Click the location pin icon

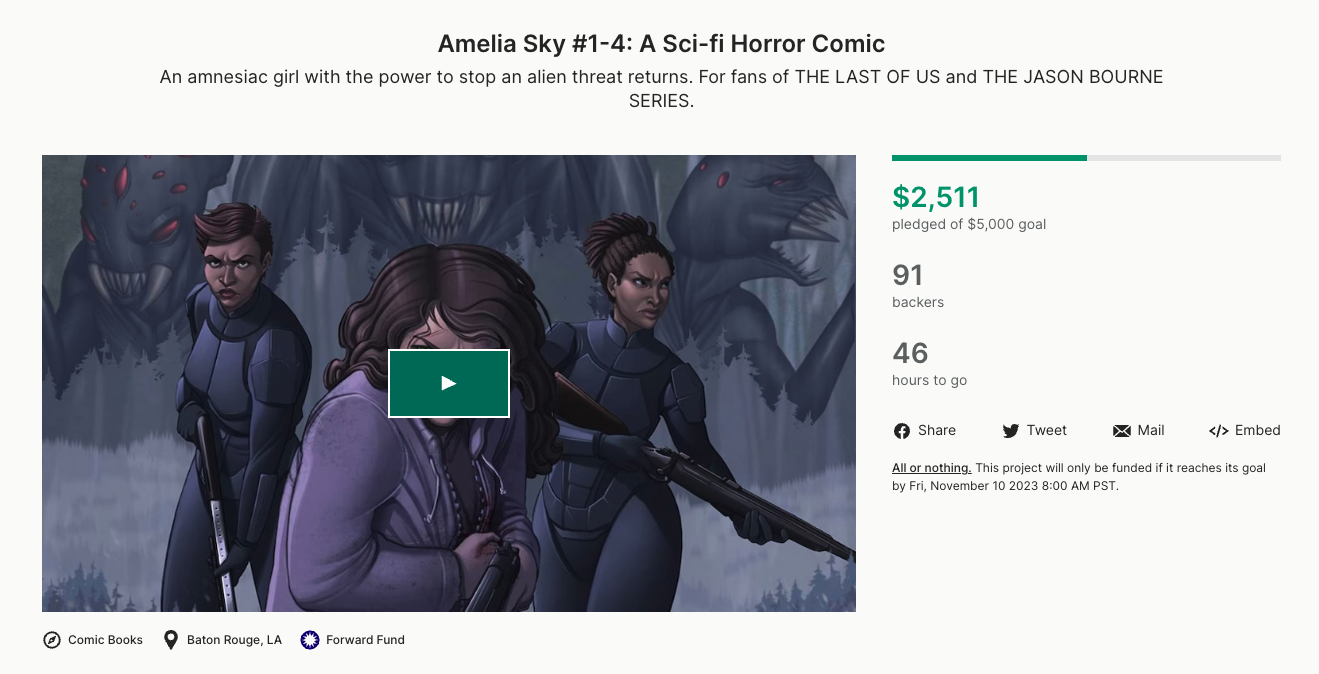[171, 640]
